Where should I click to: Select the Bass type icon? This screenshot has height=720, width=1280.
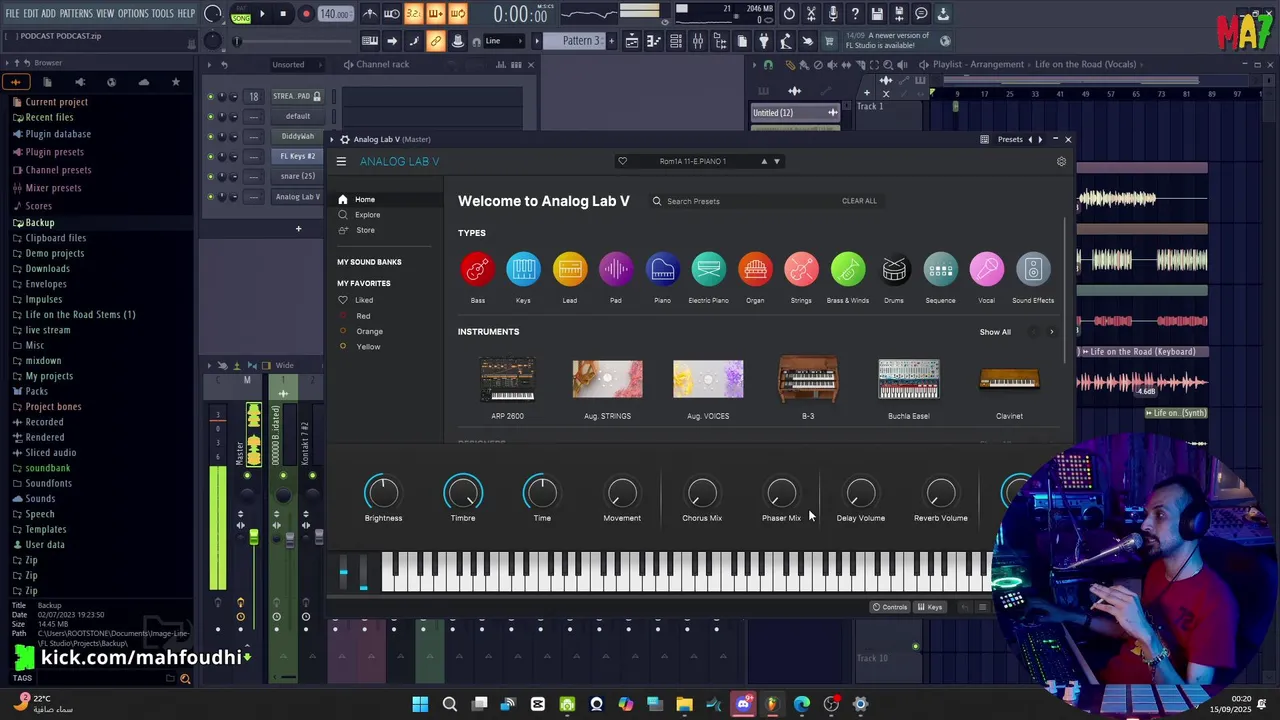click(x=477, y=269)
